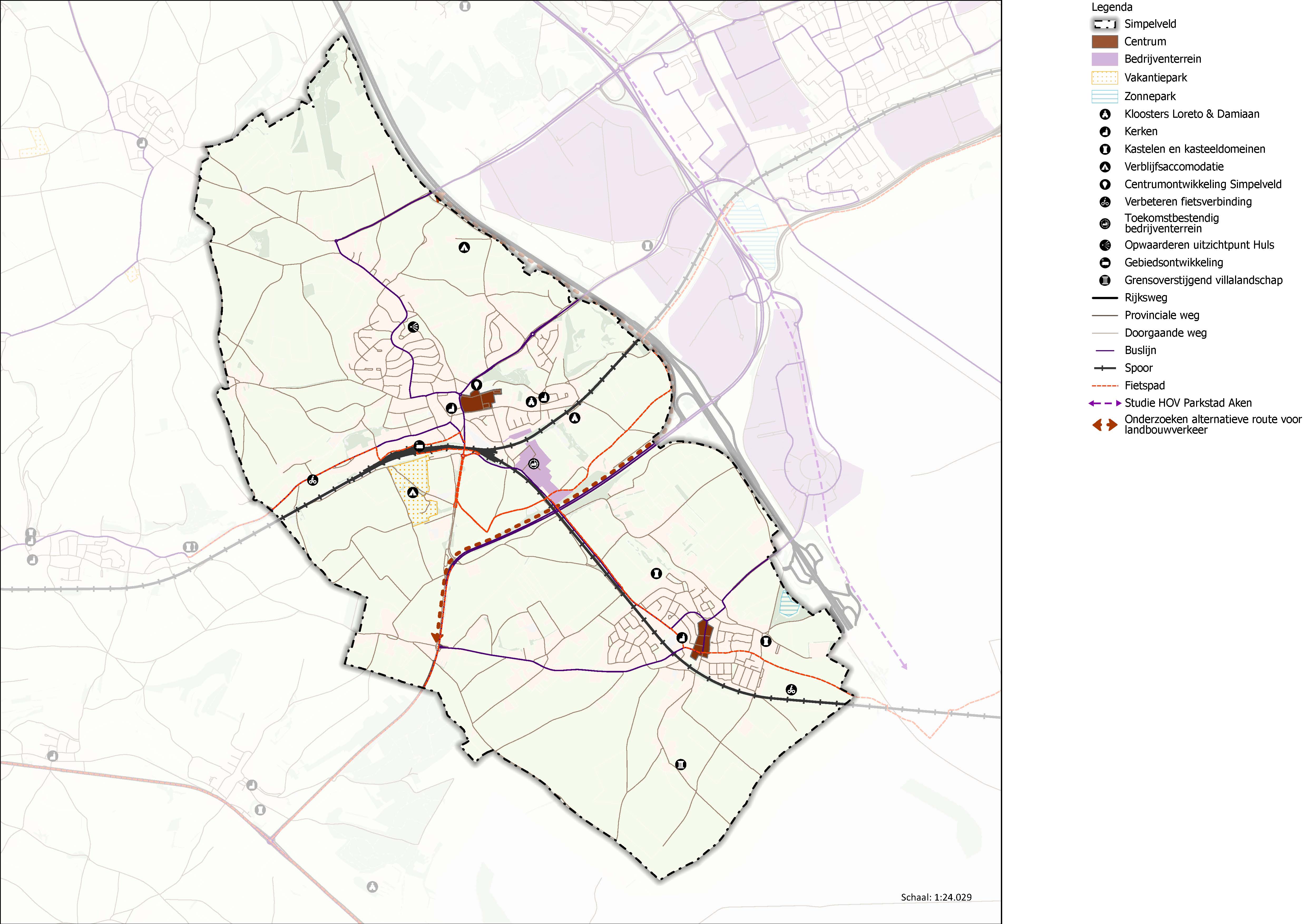Click the Fietspad dashed orange legend line

1105,386
